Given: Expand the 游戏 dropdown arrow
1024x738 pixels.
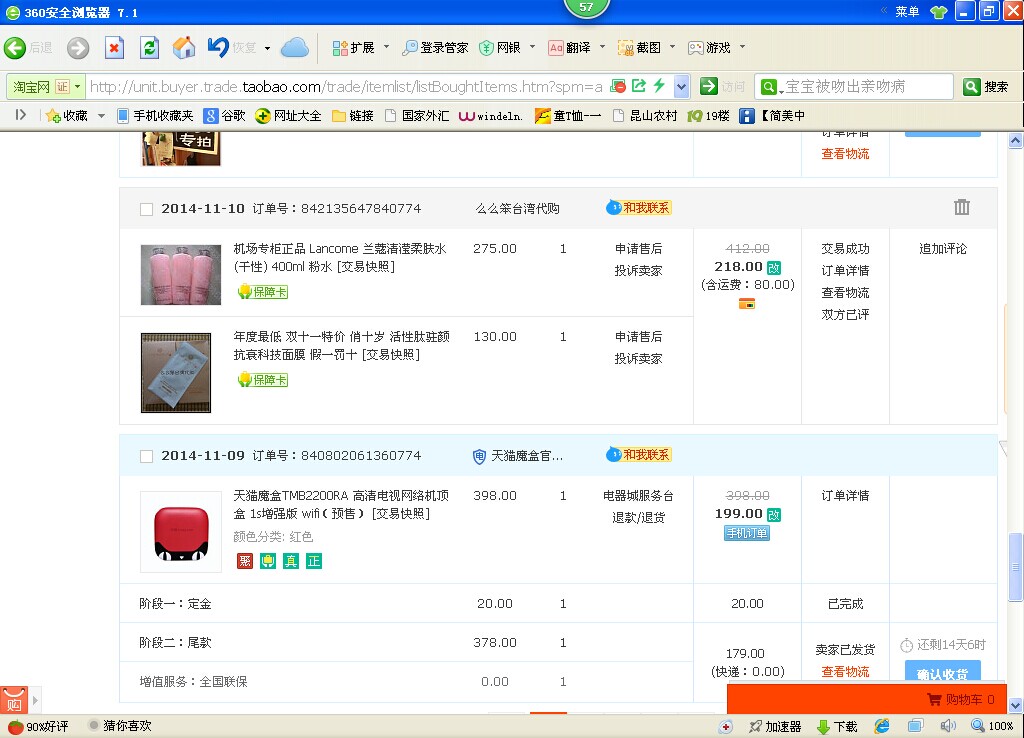Looking at the screenshot, I should coord(742,47).
